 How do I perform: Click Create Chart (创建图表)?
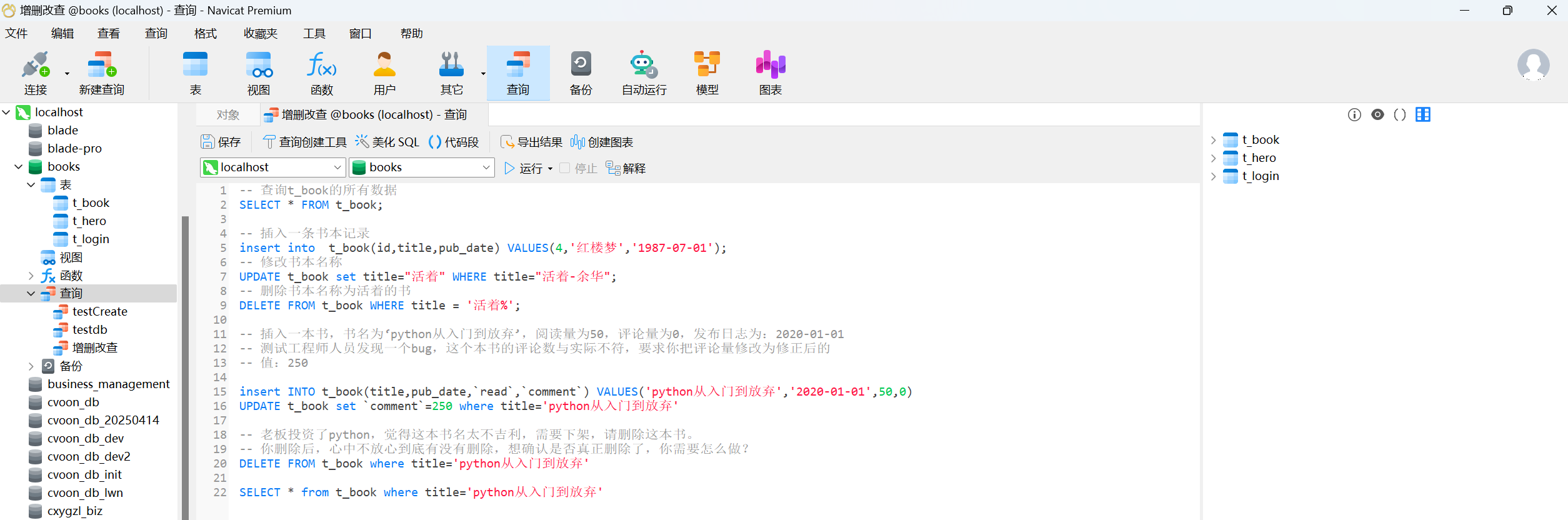(x=602, y=142)
